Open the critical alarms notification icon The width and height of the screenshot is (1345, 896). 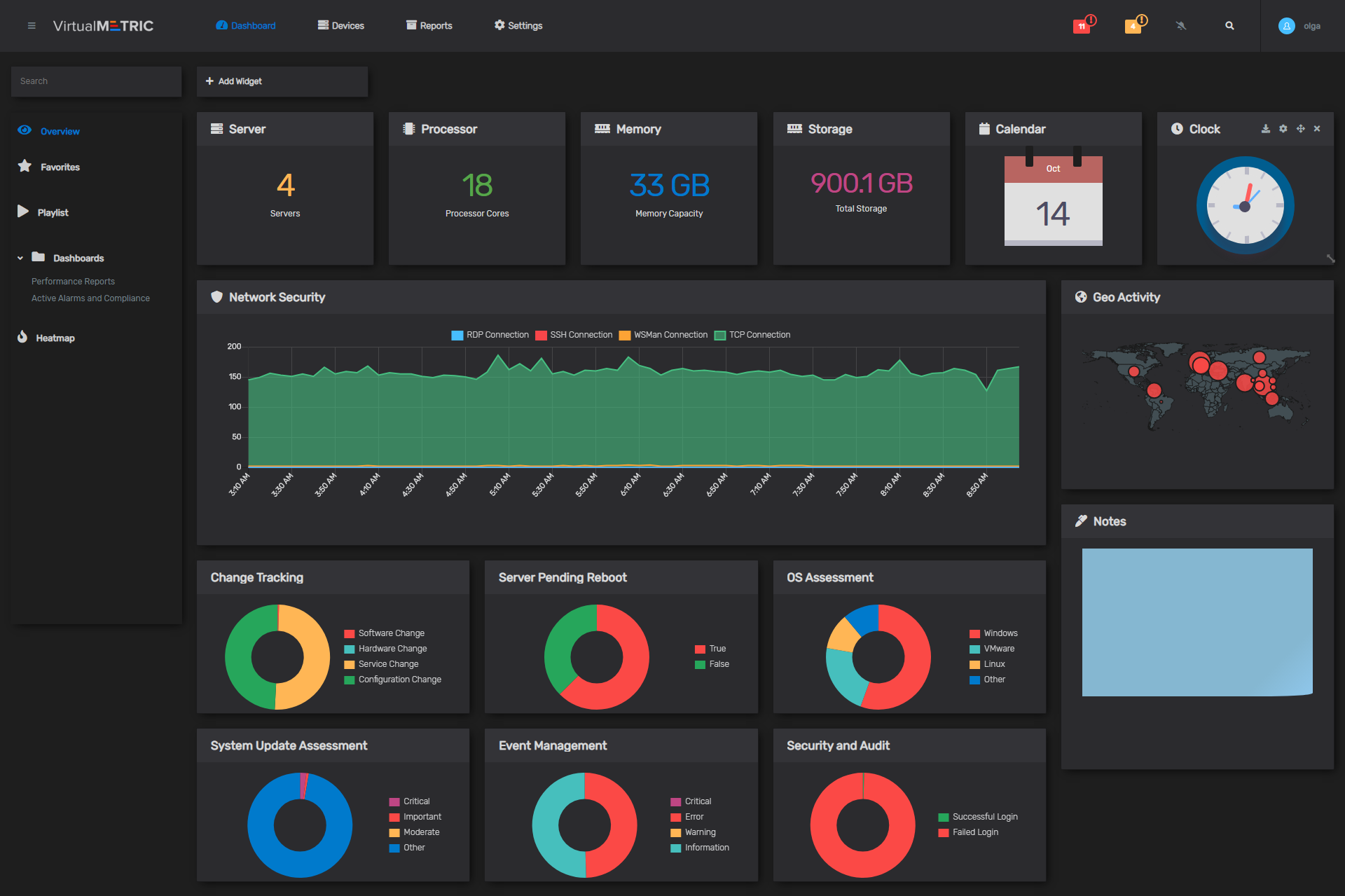(x=1081, y=25)
